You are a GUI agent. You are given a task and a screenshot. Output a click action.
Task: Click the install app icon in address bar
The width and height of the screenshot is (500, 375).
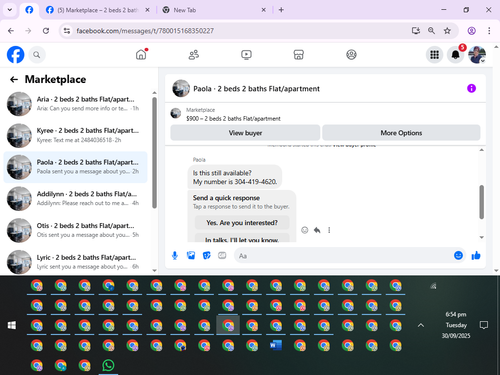[x=416, y=31]
